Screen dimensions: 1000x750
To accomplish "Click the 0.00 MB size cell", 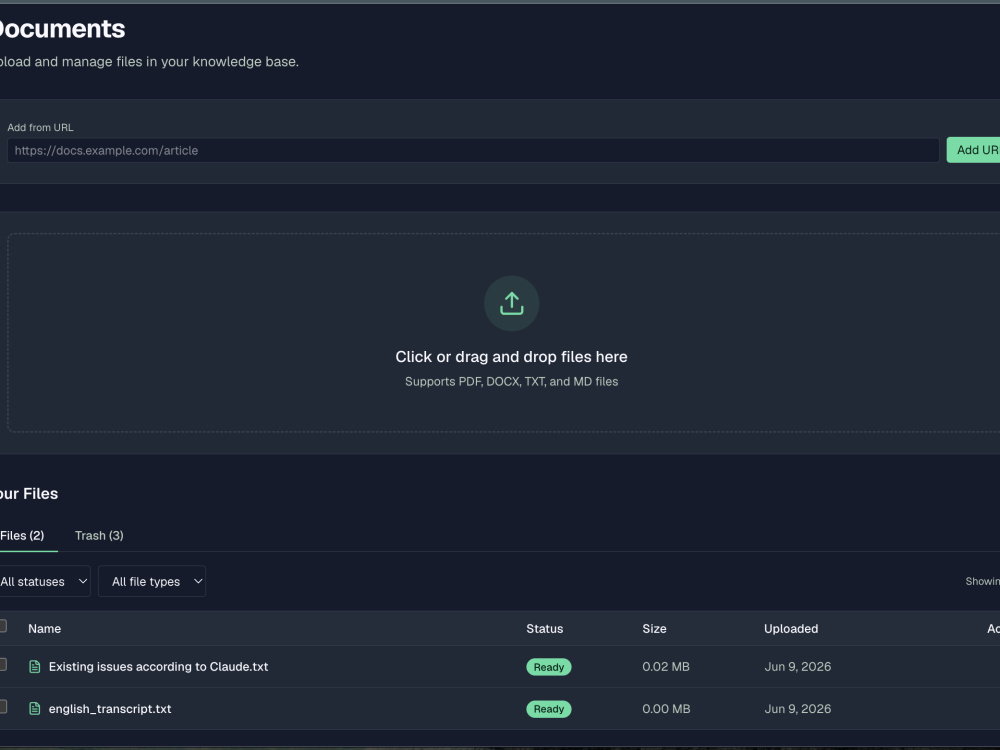I will pyautogui.click(x=666, y=709).
